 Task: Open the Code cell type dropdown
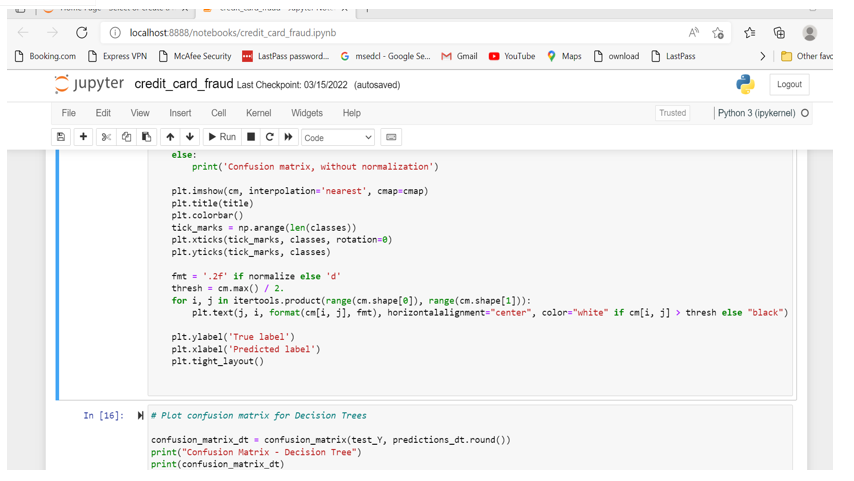tap(337, 137)
